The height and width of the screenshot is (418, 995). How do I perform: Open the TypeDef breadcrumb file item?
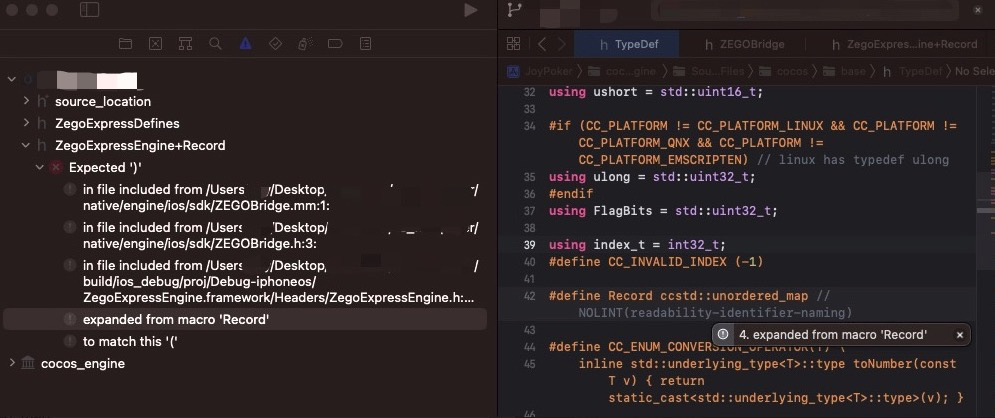coord(913,71)
